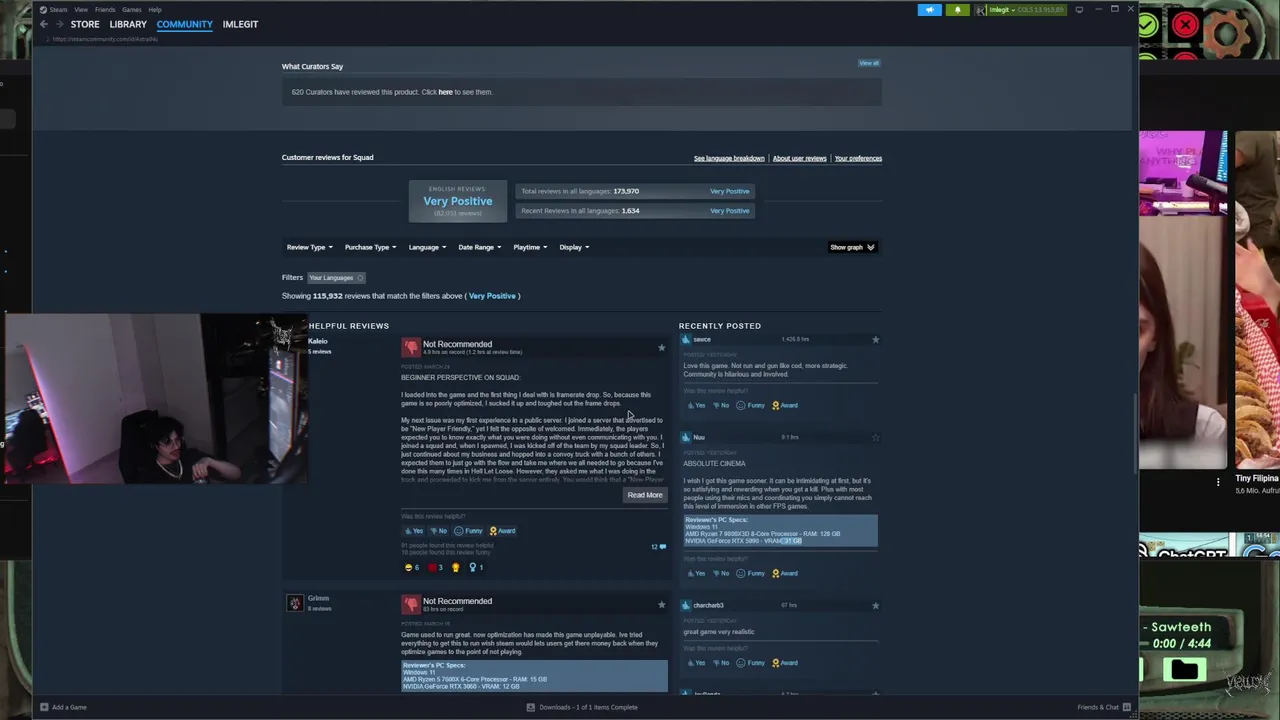Mark Kaleio's review as Funny

pyautogui.click(x=468, y=531)
